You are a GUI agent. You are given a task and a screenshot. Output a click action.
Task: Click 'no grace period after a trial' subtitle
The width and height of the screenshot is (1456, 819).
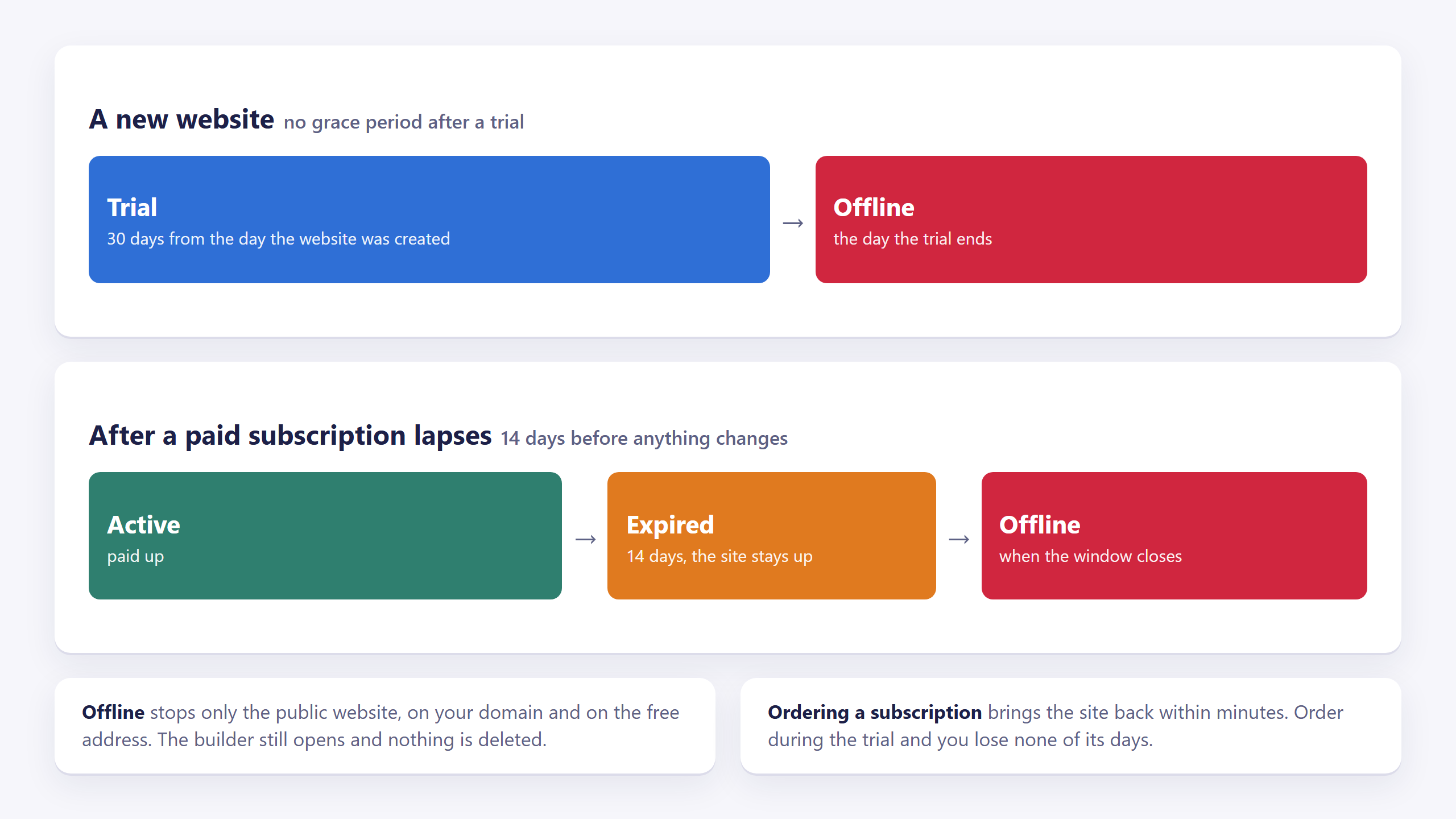tap(404, 122)
